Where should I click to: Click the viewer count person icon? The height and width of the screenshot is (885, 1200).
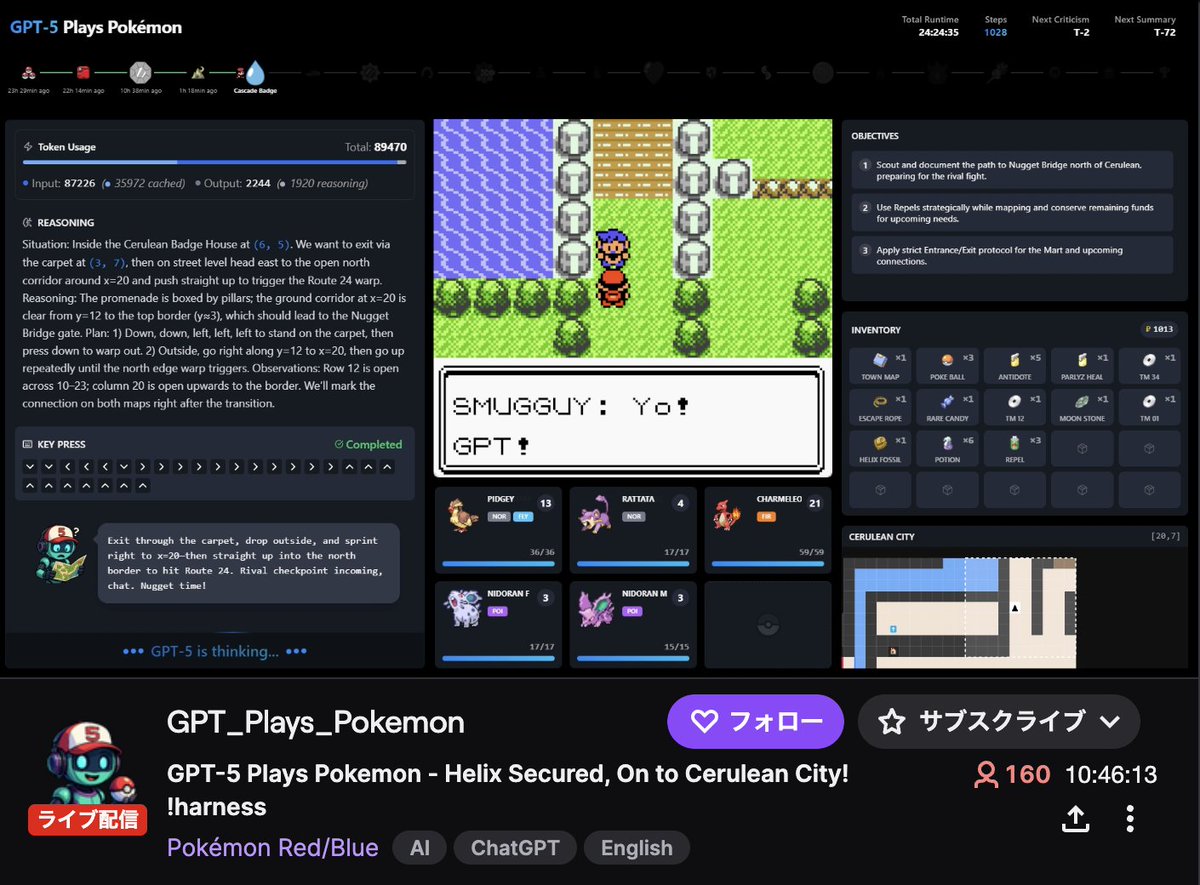985,775
